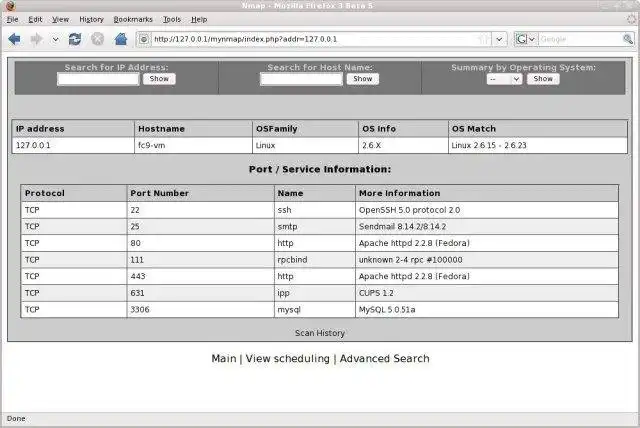640x428 pixels.
Task: Click the More Information column header
Action: click(487, 193)
